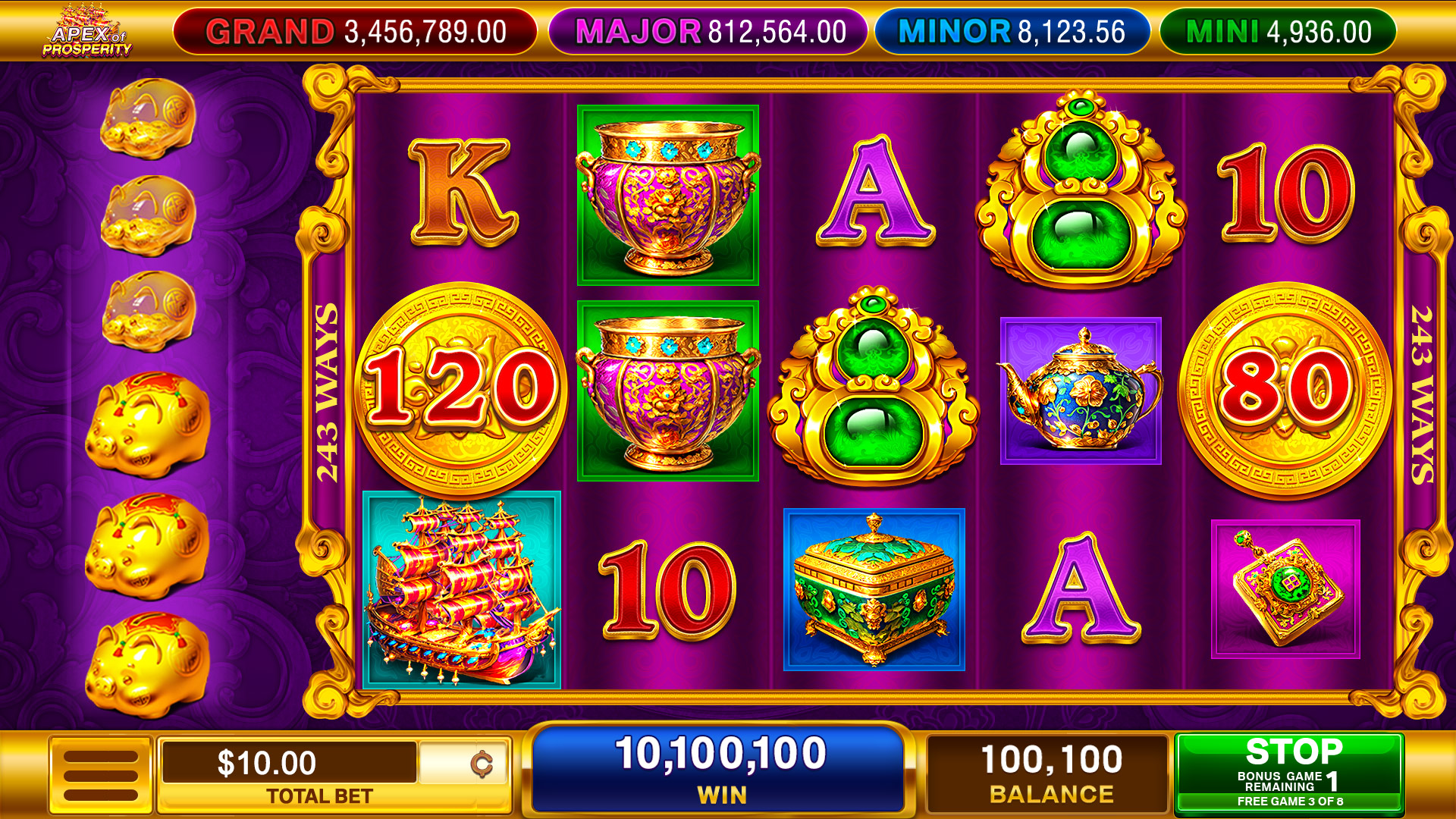Click the green jewel box symbol
This screenshot has height=819, width=1456.
[874, 589]
